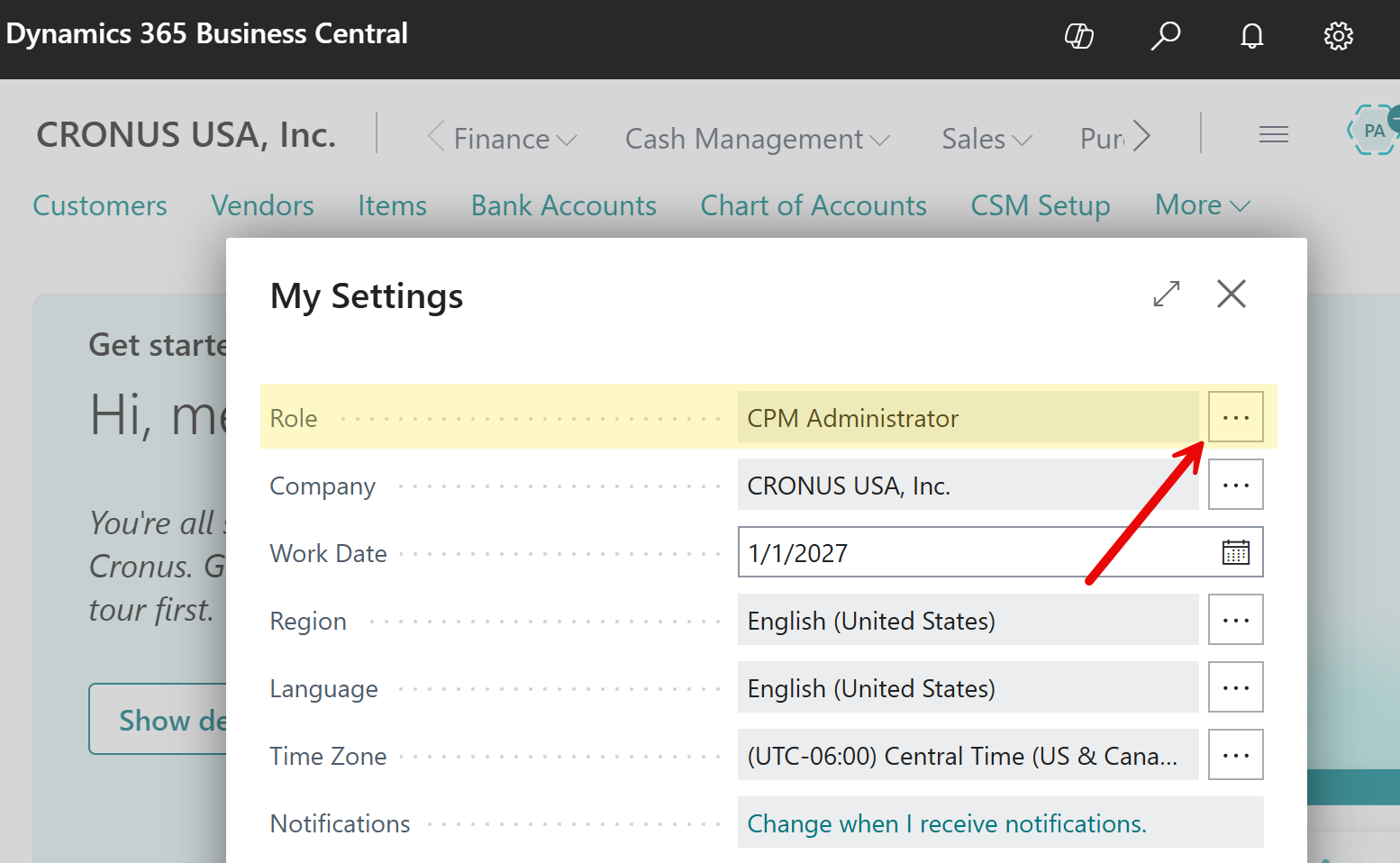The height and width of the screenshot is (863, 1400).
Task: Click the search magnifier icon
Action: coord(1165,36)
